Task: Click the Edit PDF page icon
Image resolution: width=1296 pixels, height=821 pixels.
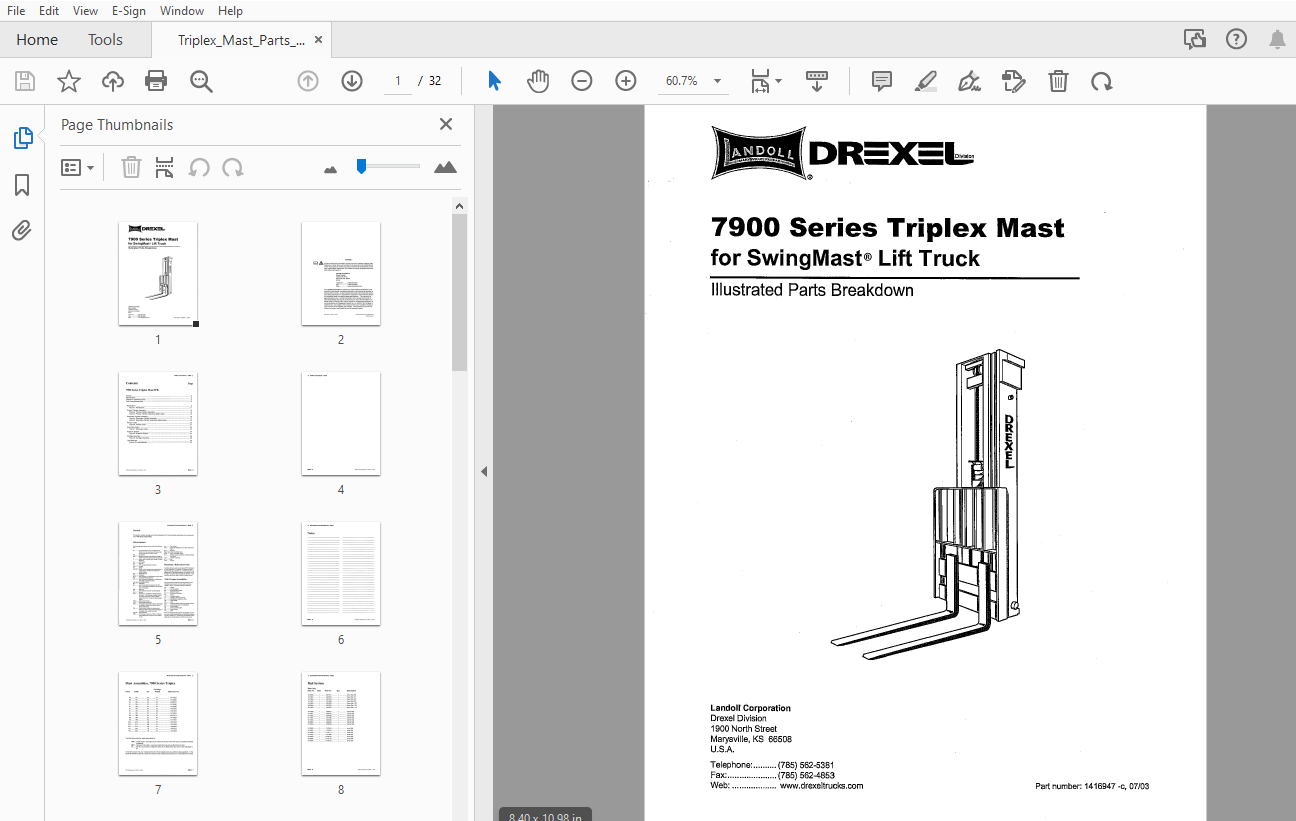Action: 1014,81
